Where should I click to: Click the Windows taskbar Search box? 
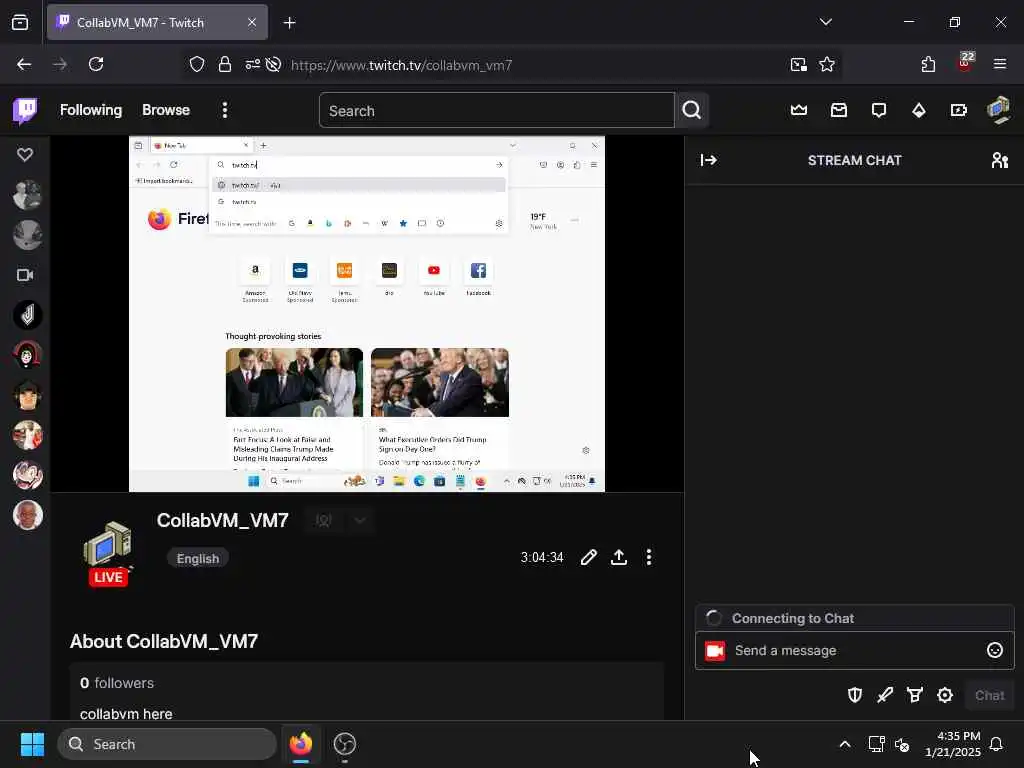167,744
